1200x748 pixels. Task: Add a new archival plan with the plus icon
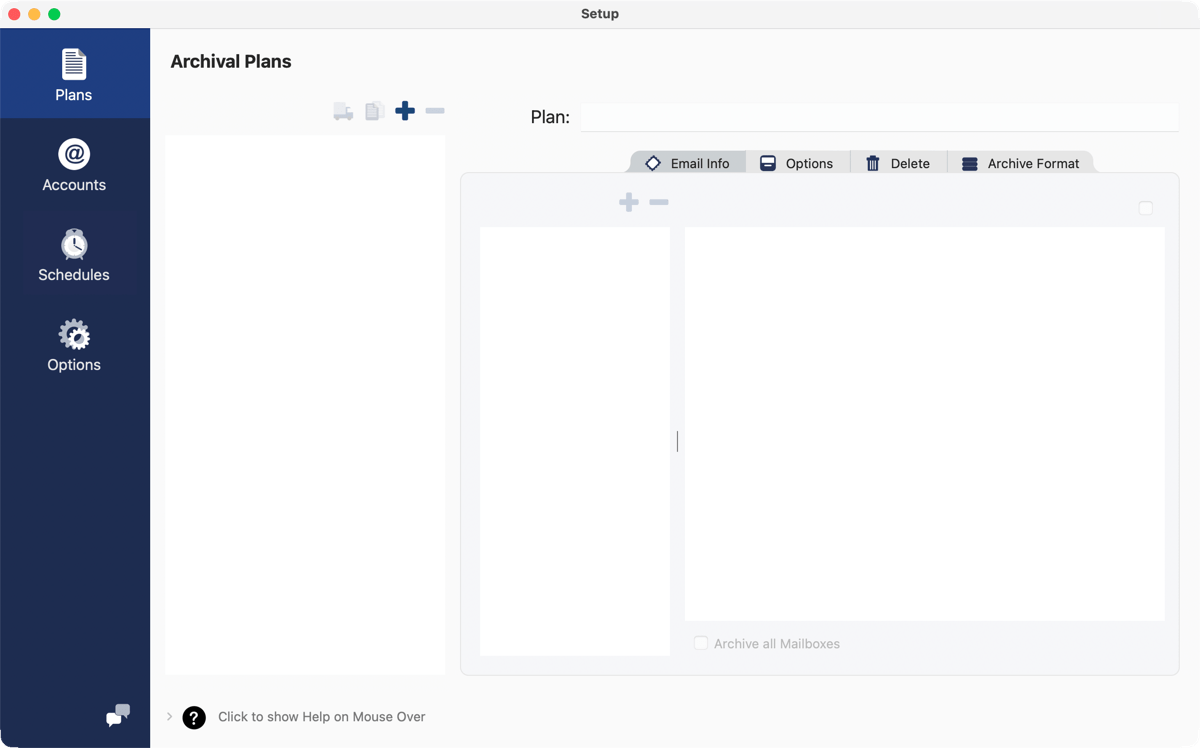[x=405, y=111]
